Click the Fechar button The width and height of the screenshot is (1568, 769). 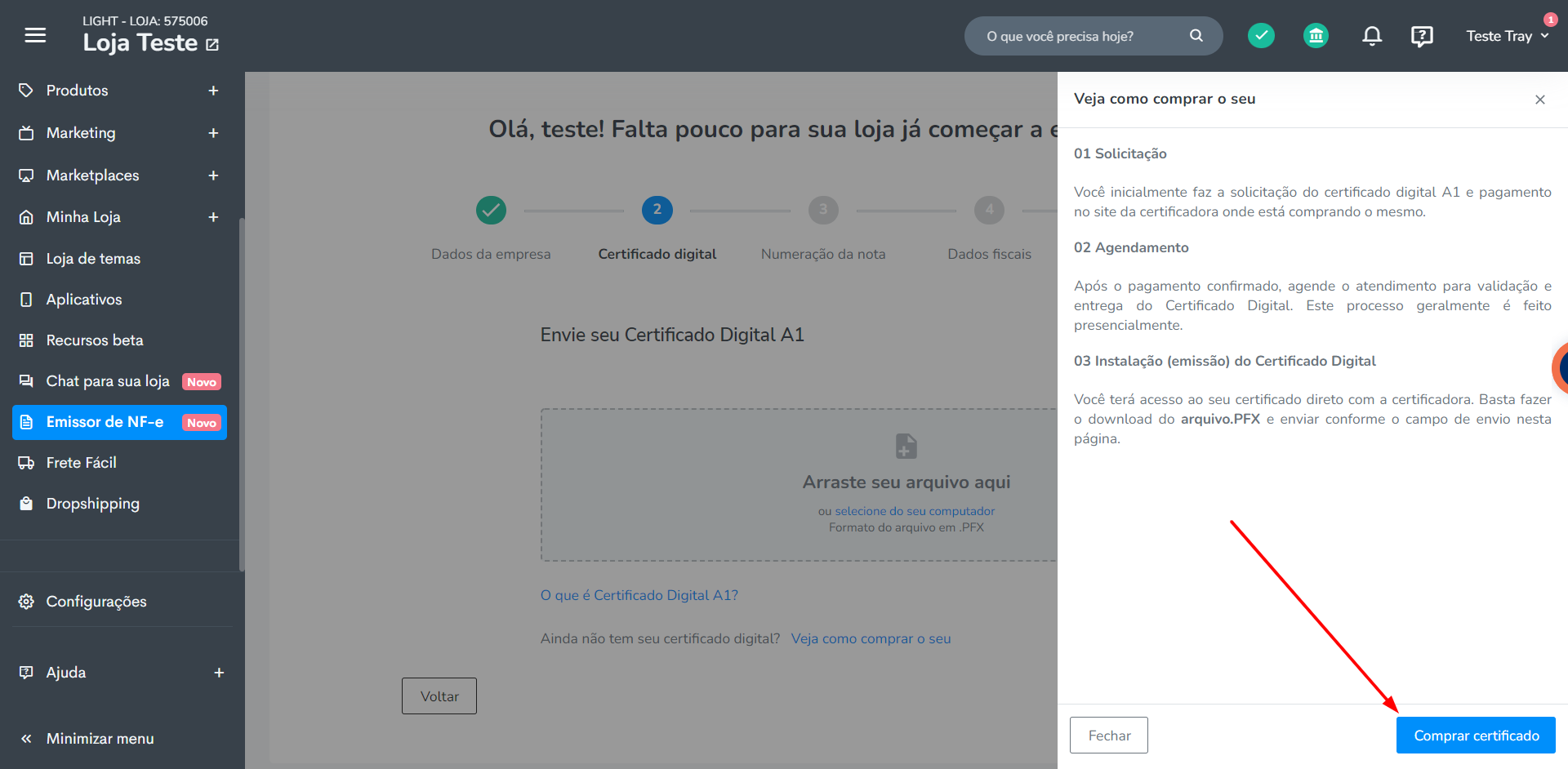pos(1109,736)
